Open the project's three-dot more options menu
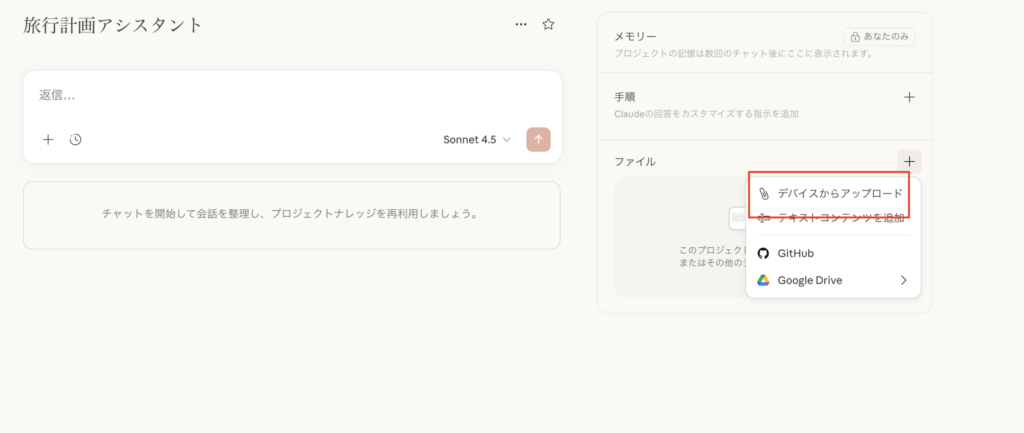The width and height of the screenshot is (1024, 433). pos(520,25)
